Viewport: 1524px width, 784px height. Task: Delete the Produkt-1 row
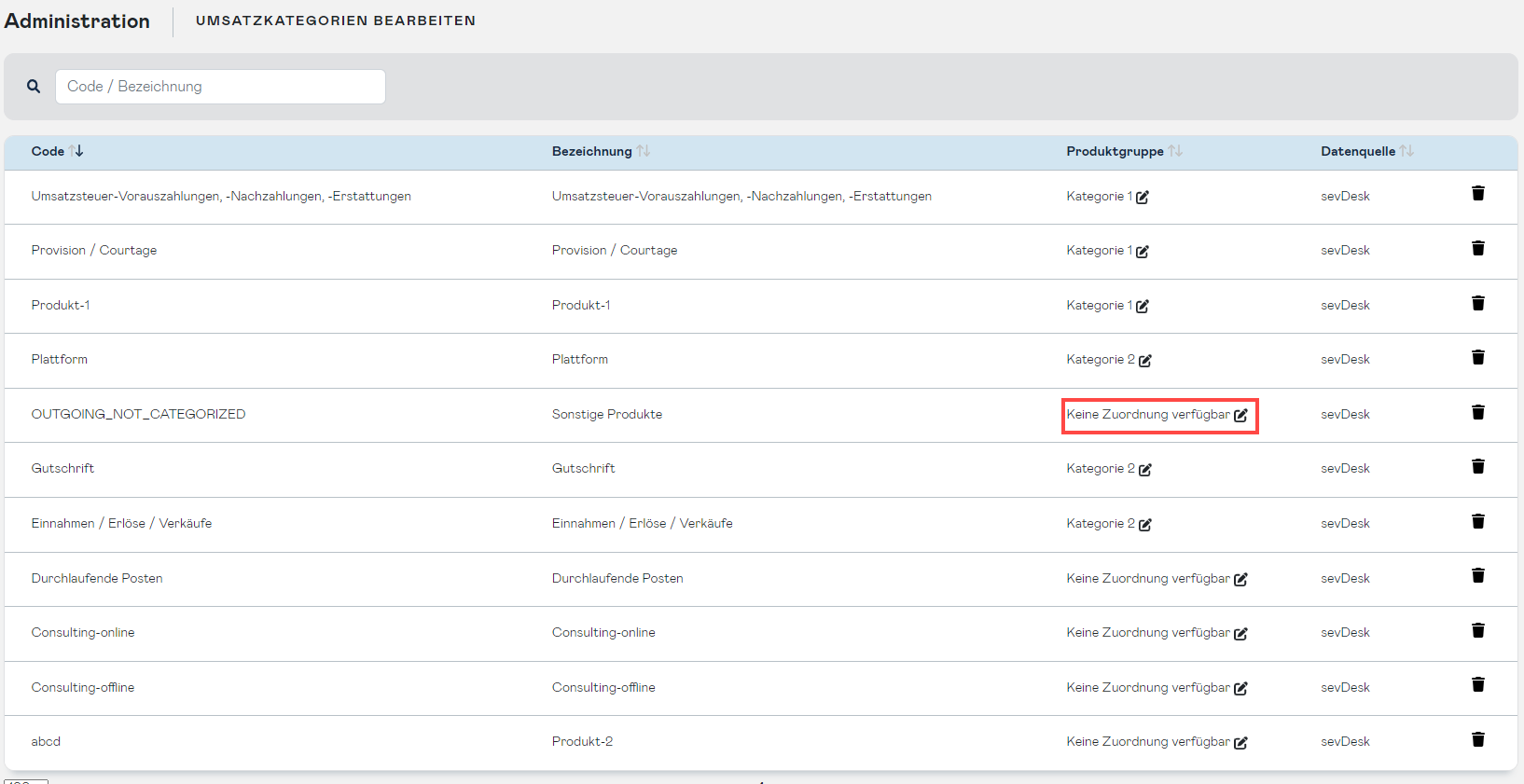pos(1478,303)
